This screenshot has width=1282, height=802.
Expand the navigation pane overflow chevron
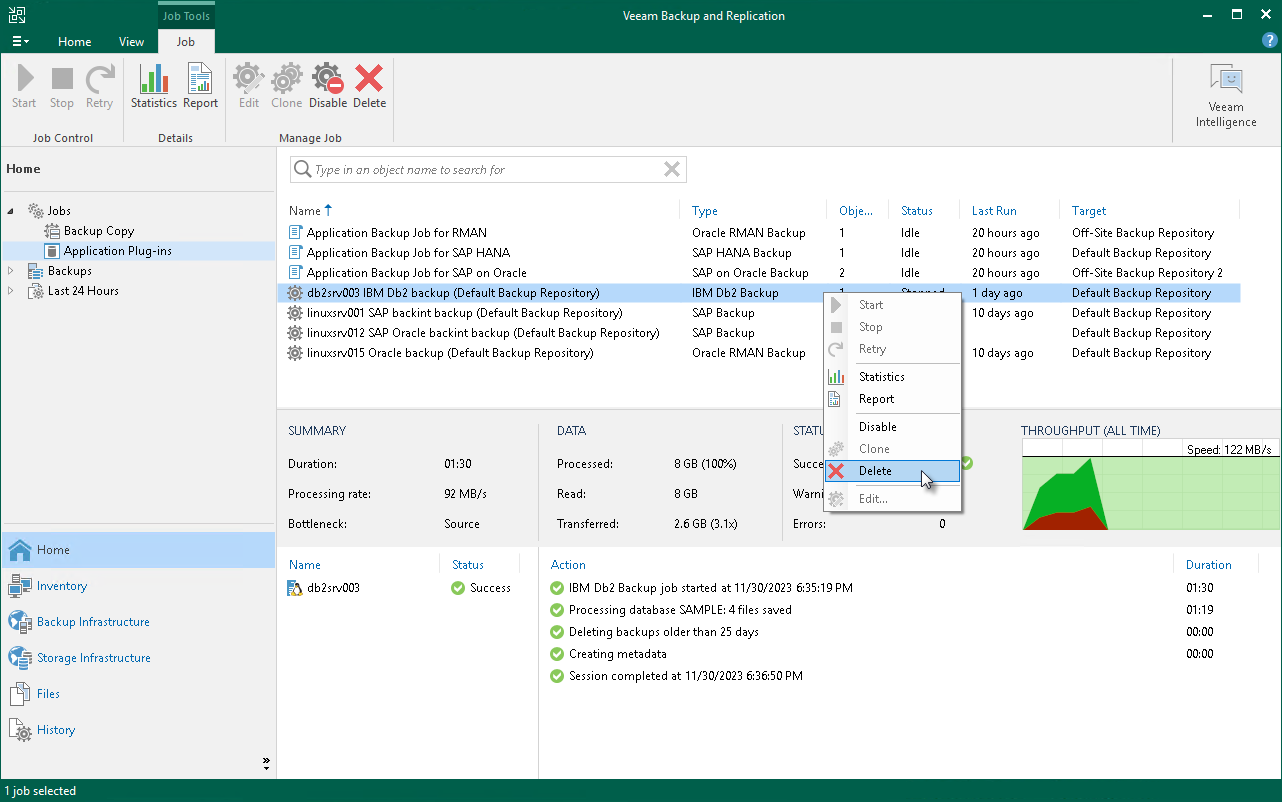coord(266,763)
